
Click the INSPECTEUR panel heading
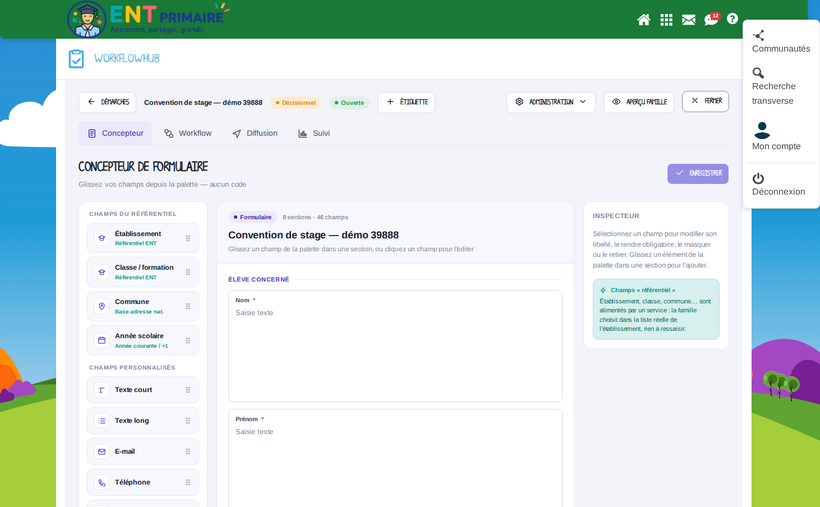click(616, 216)
